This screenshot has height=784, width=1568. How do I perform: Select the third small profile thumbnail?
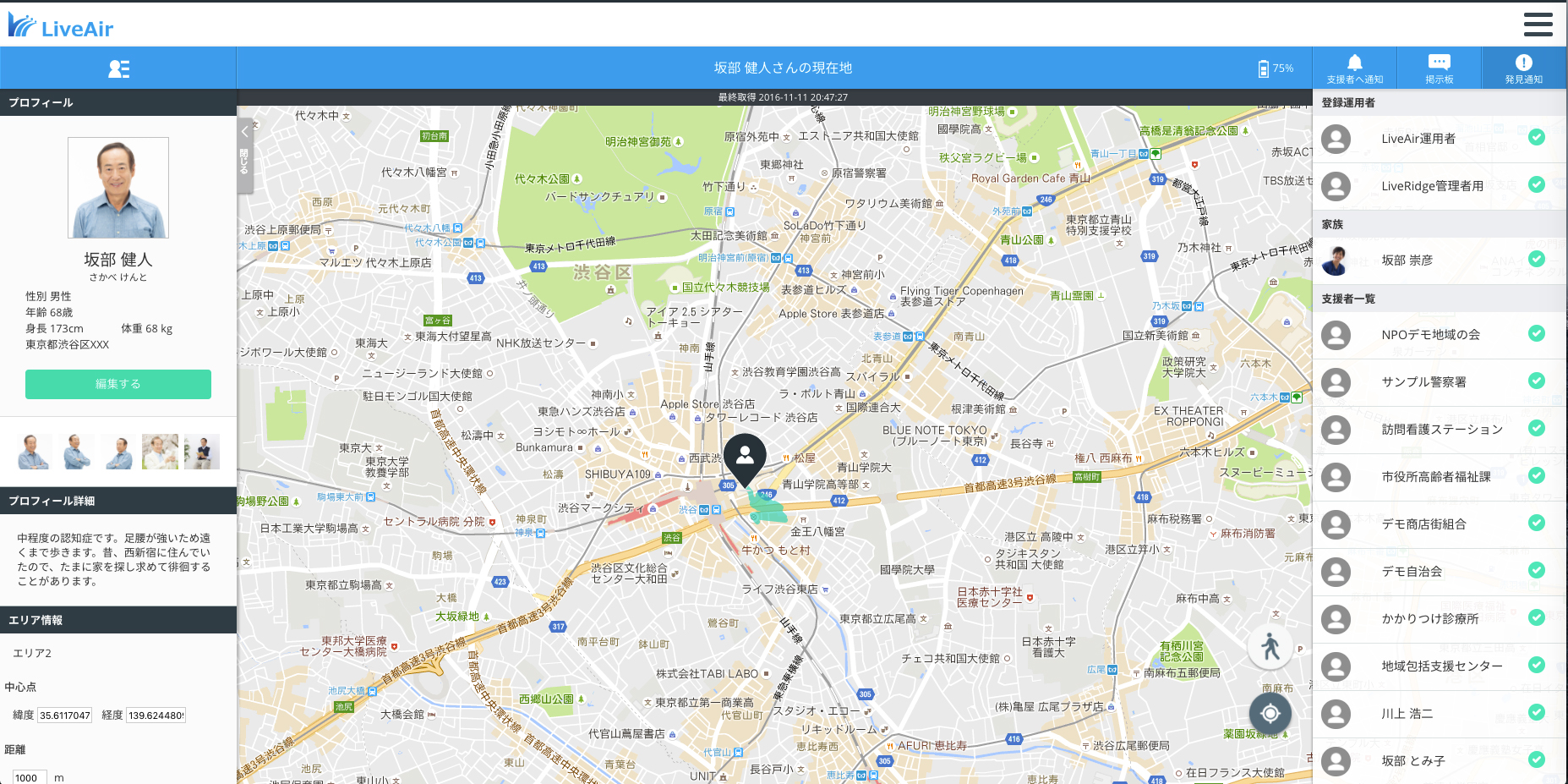pyautogui.click(x=118, y=452)
